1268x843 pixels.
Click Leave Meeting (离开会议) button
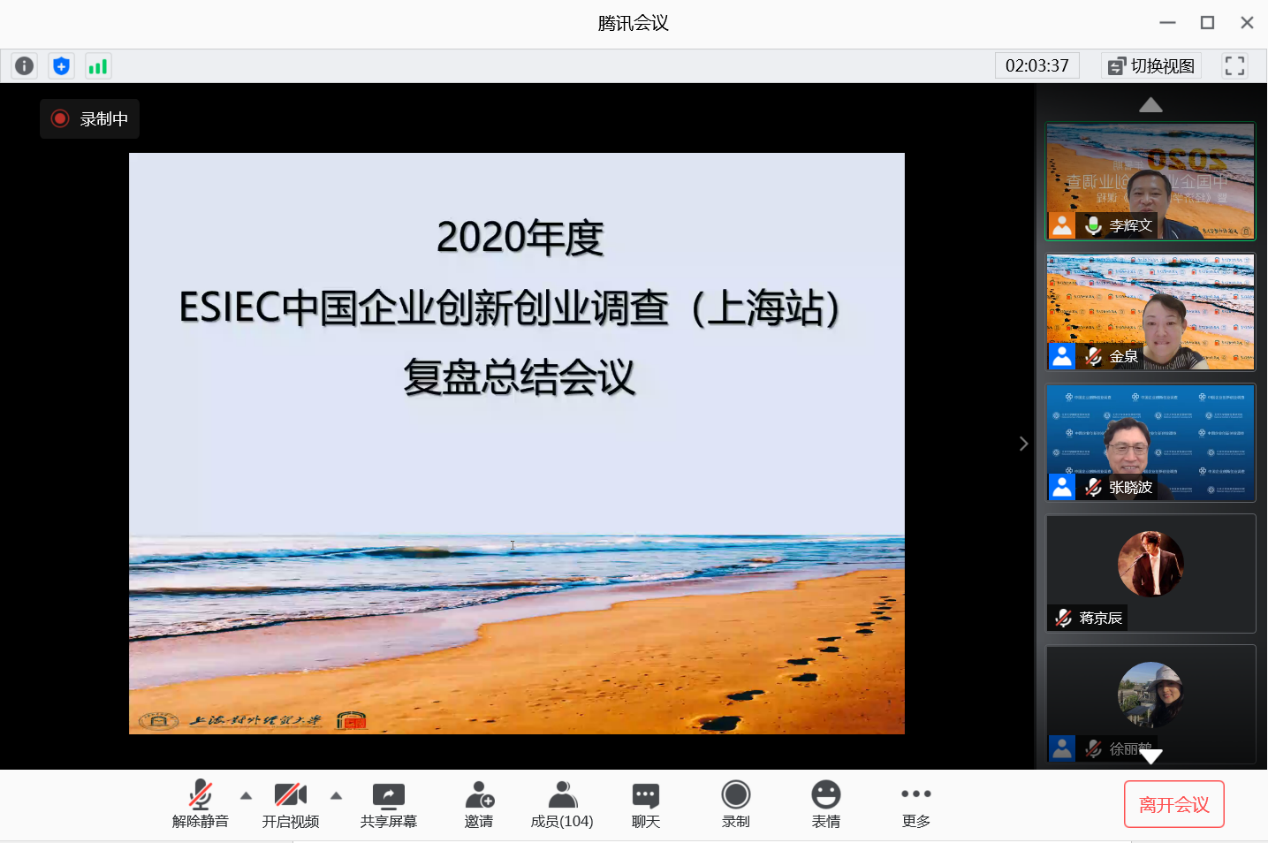click(1174, 804)
